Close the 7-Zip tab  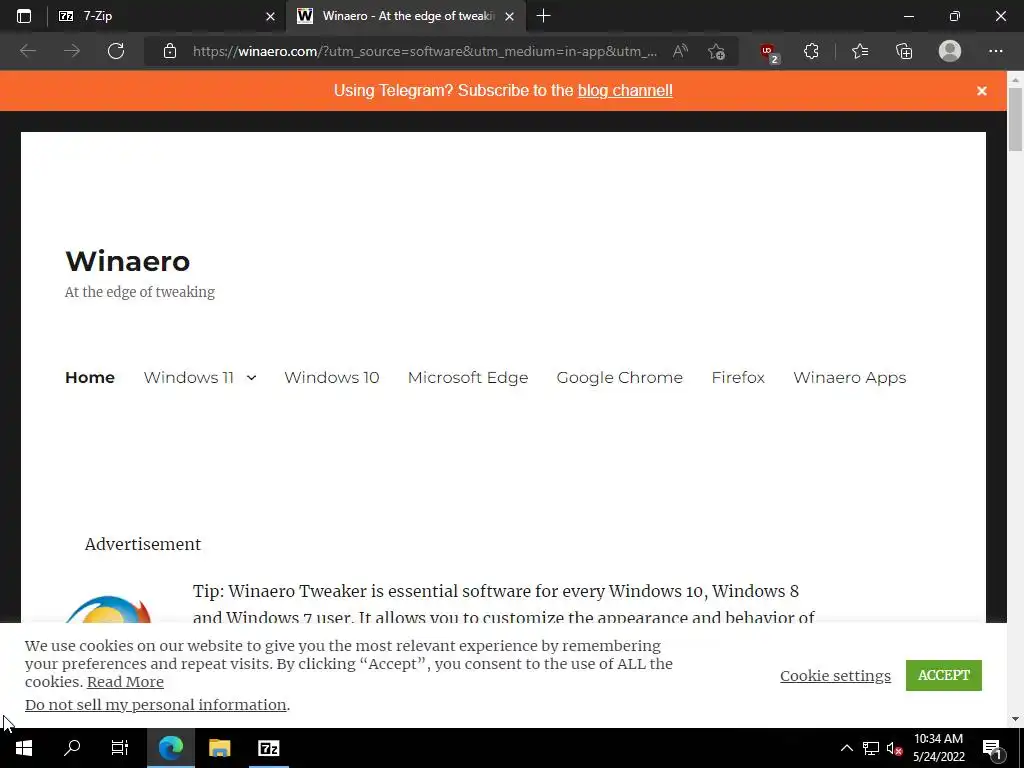click(x=270, y=16)
